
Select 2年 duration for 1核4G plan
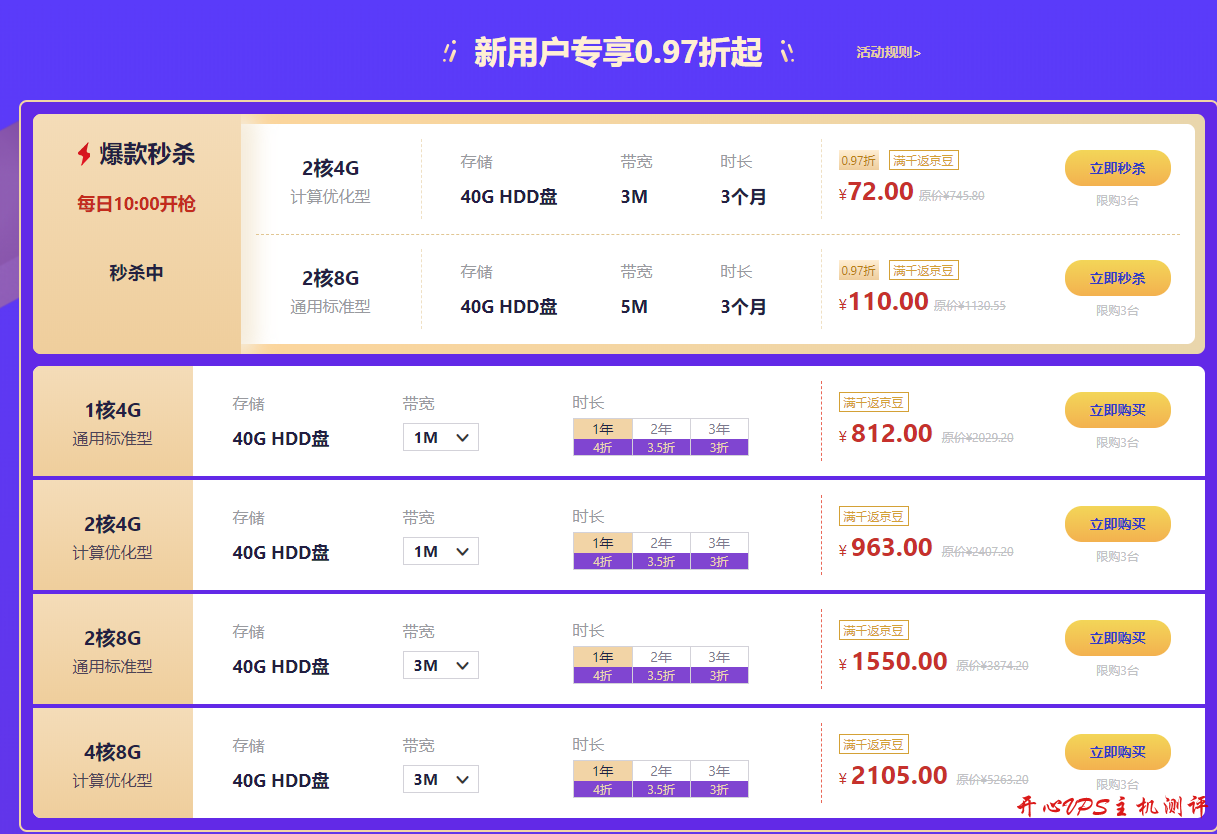pyautogui.click(x=661, y=429)
